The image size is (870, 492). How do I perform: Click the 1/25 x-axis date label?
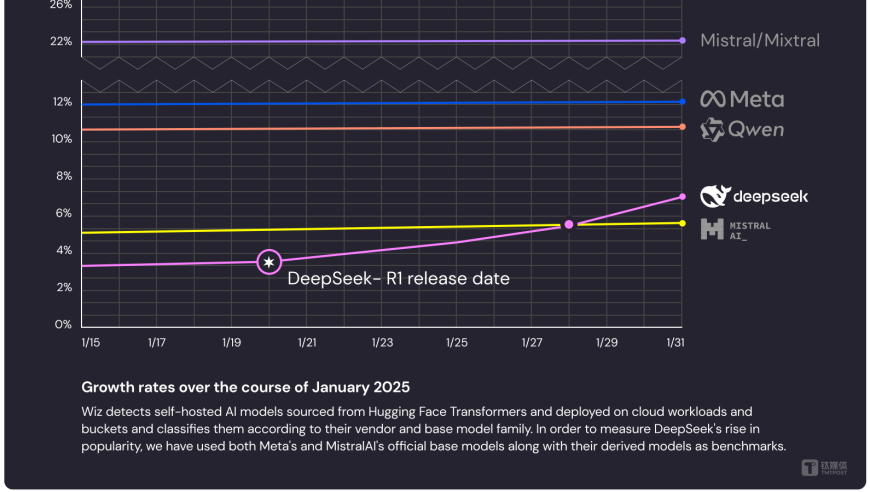[x=457, y=342]
